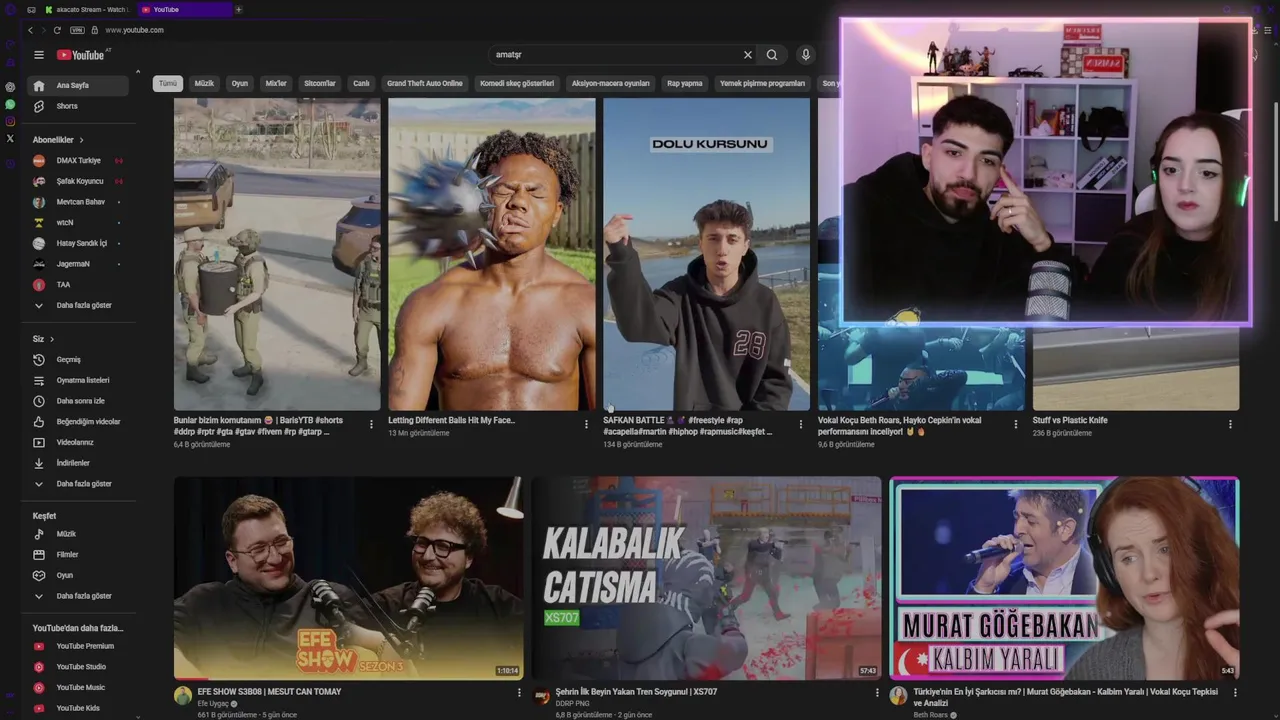Open the YouTube hamburger menu
The width and height of the screenshot is (1280, 720).
[x=39, y=55]
